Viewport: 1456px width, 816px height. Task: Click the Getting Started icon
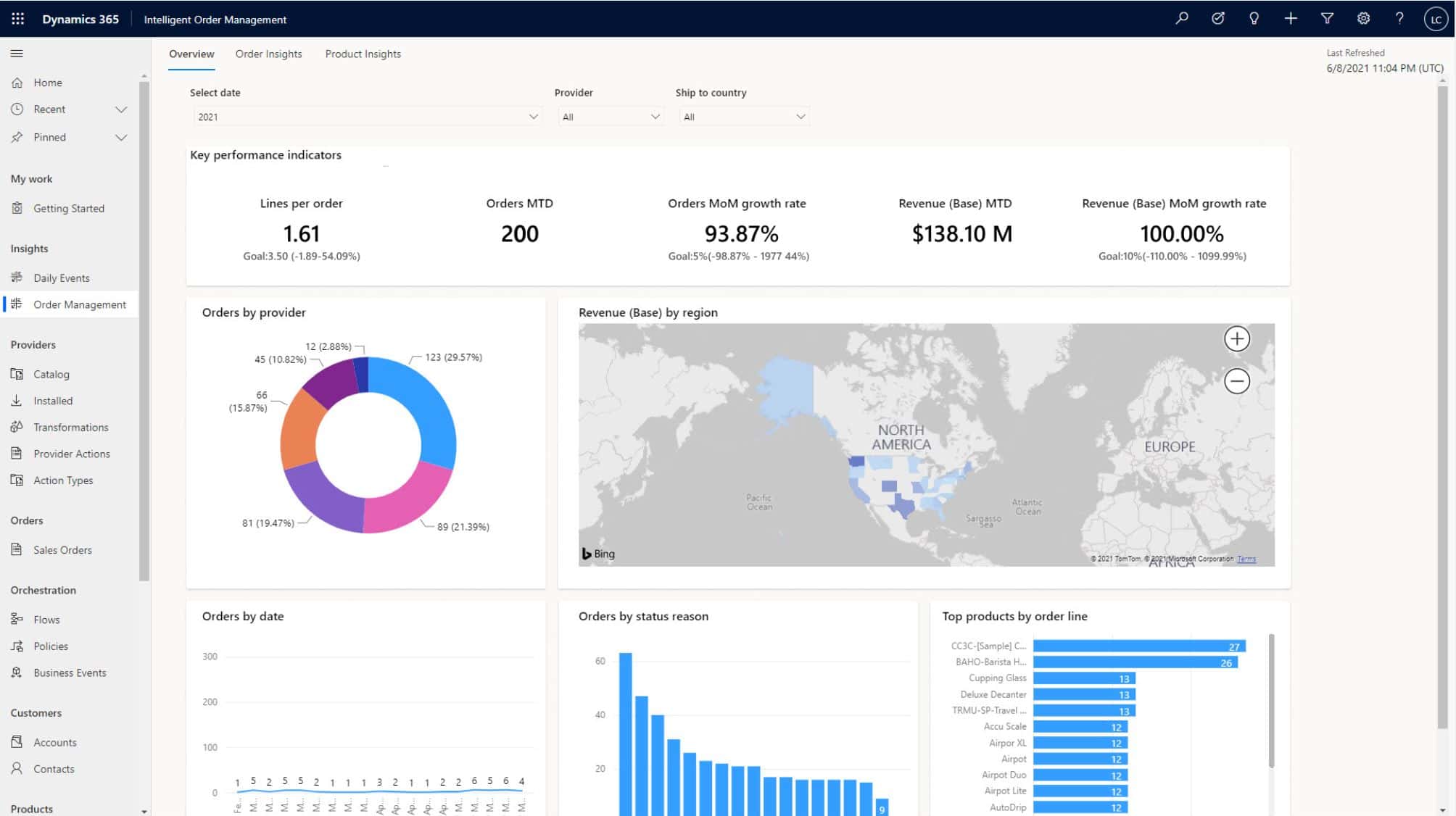[17, 207]
